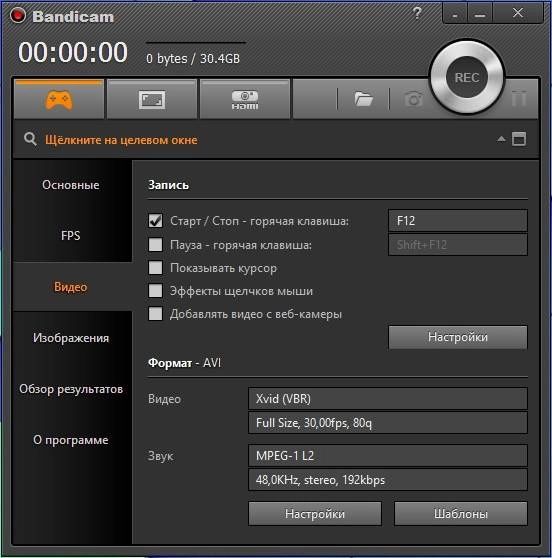Viewport: 552px width, 558px height.
Task: Collapse panel with the small up arrow
Action: (501, 139)
